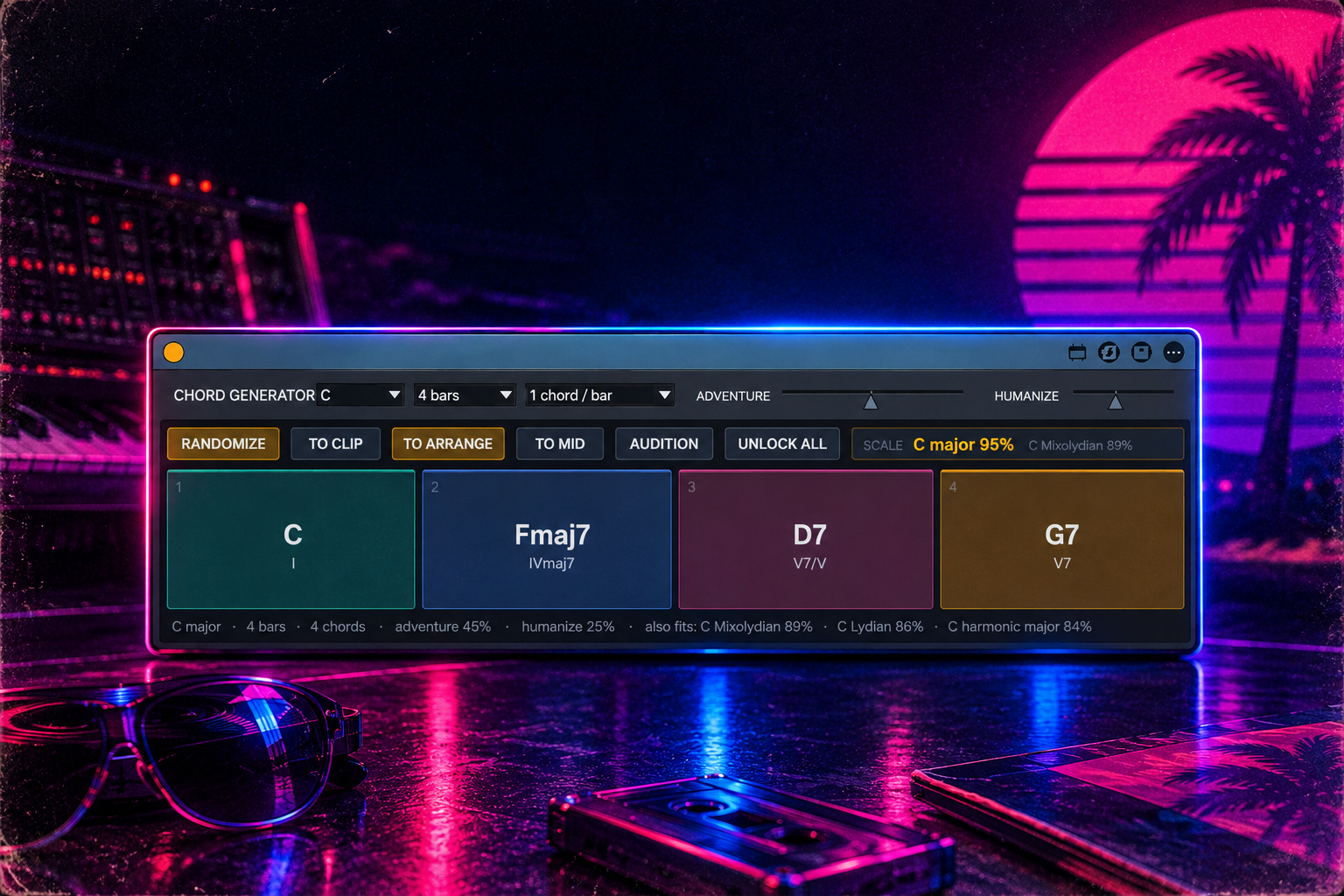Click the TO MID button
Image resolution: width=1344 pixels, height=896 pixels.
[560, 444]
